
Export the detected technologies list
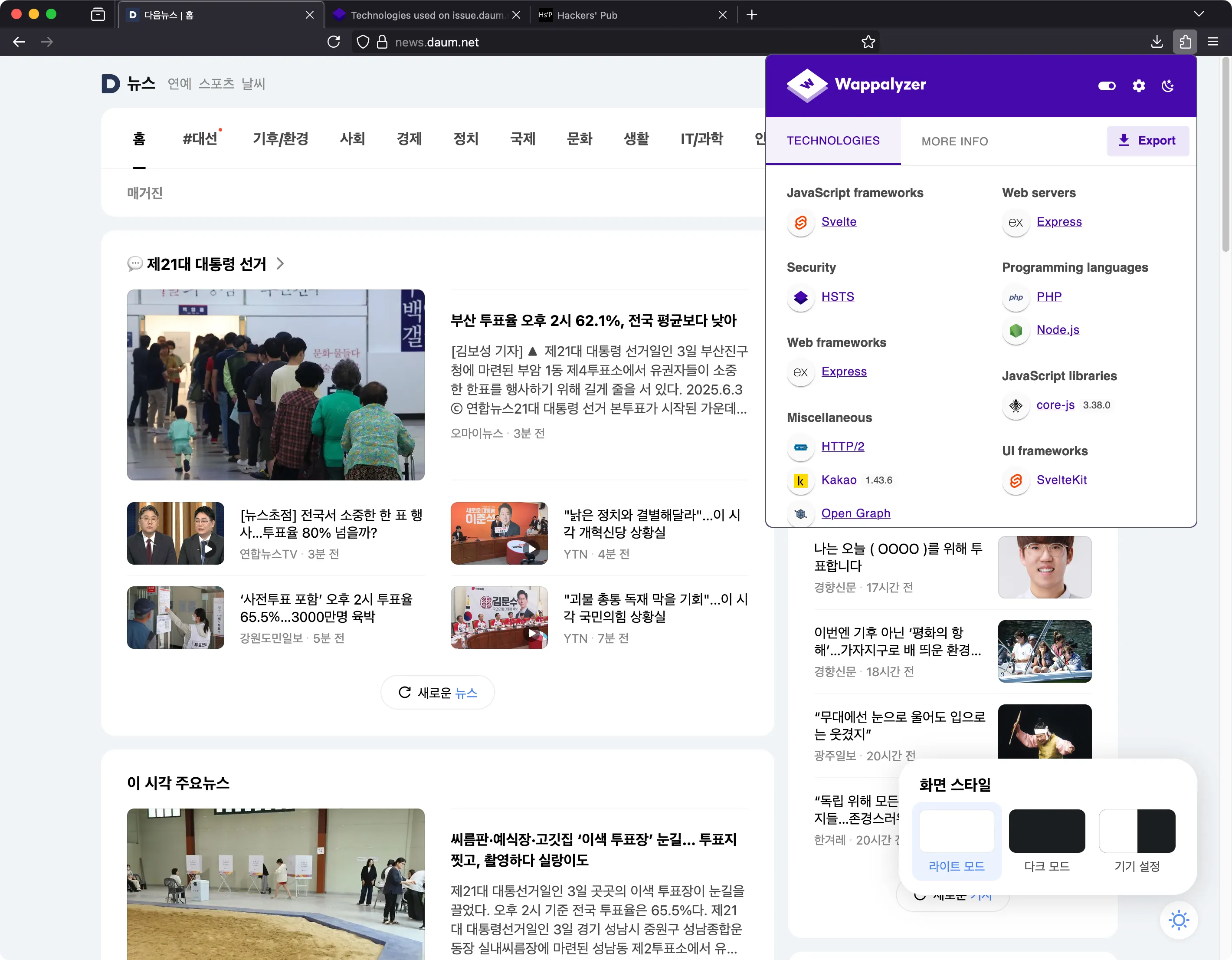point(1147,141)
